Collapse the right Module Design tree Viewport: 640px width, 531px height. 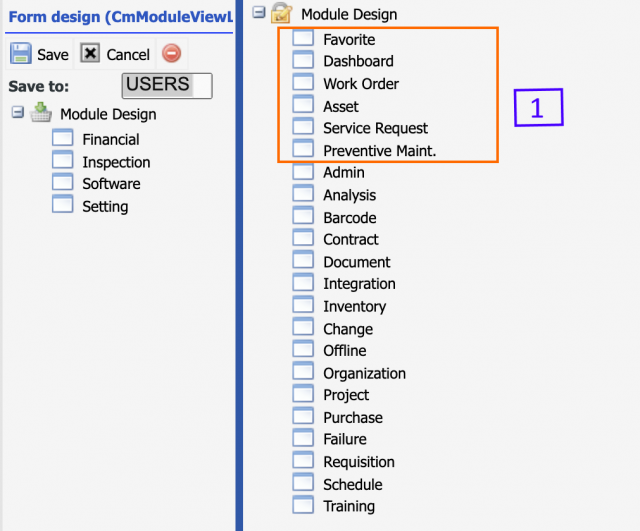(x=258, y=13)
